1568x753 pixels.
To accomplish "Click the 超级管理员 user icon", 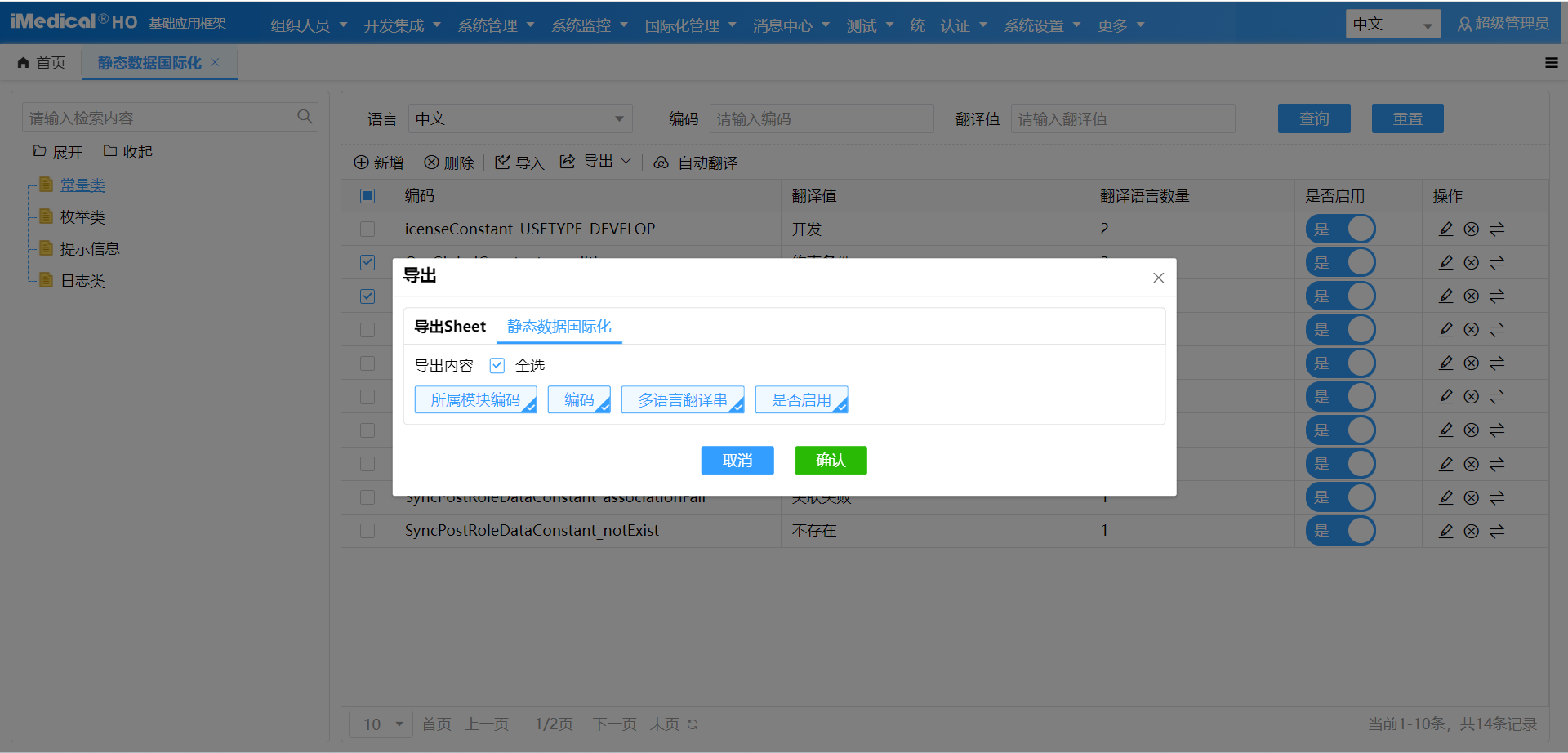I will click(x=1464, y=25).
